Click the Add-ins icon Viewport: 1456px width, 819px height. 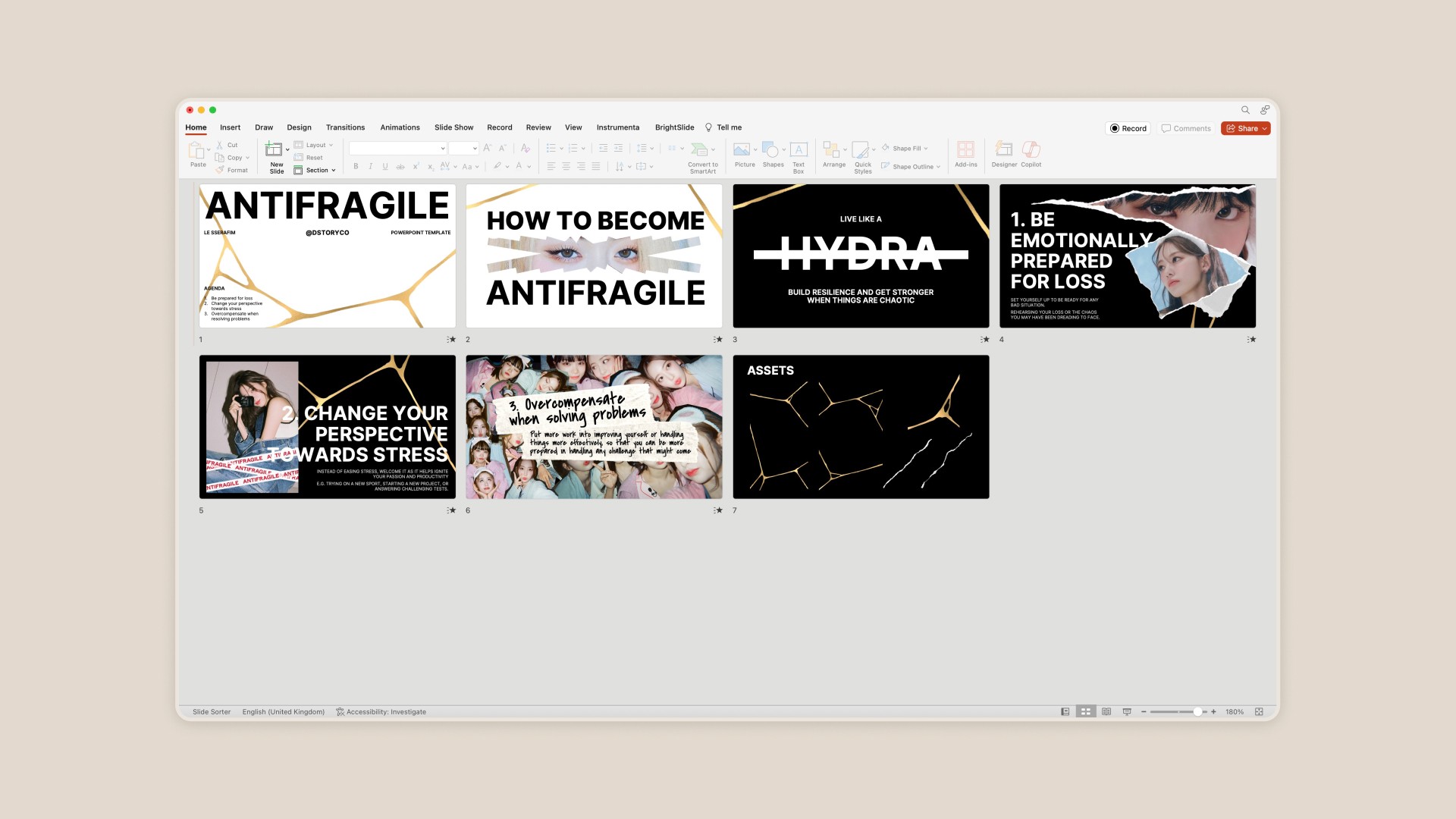click(x=965, y=150)
